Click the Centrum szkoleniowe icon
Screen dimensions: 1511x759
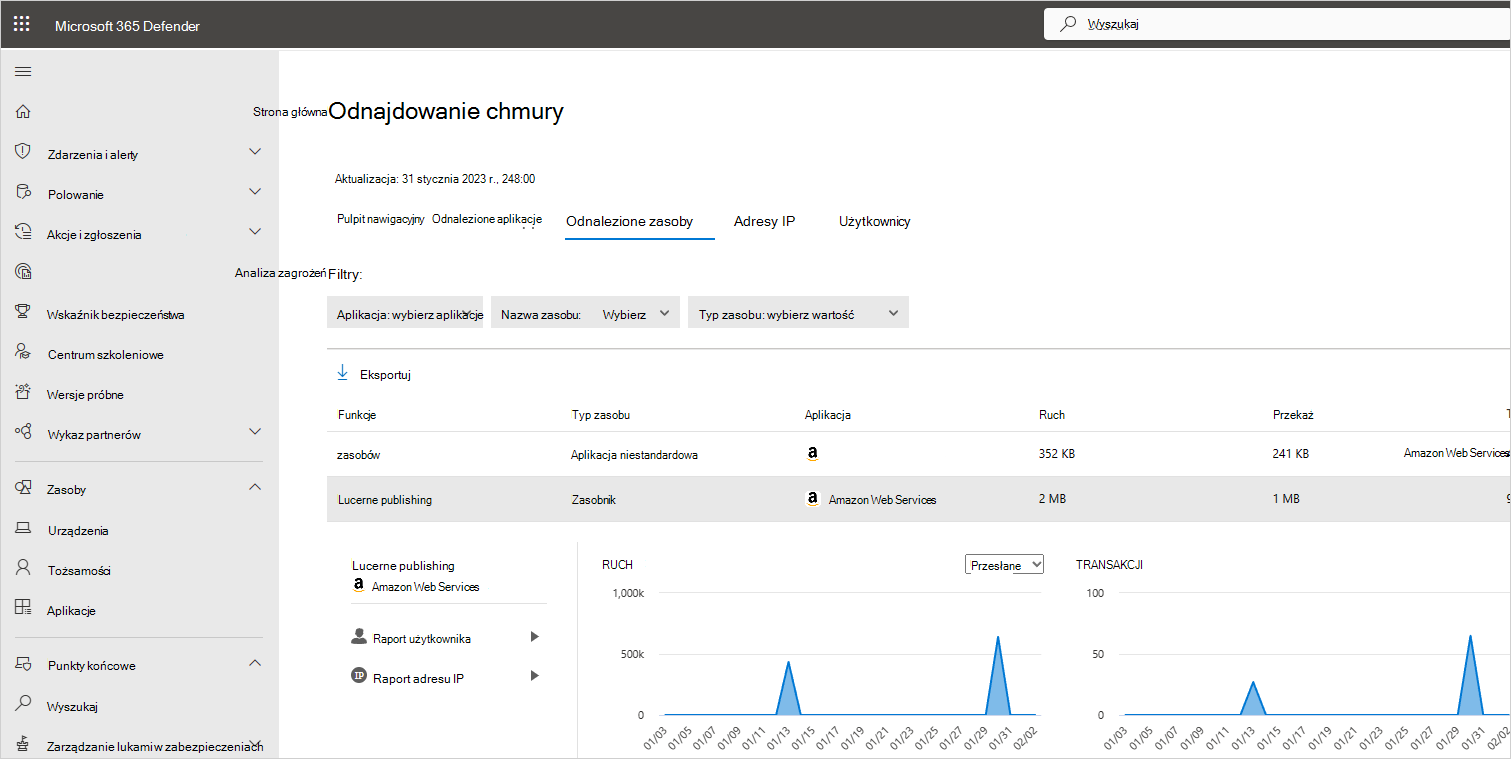(x=23, y=352)
